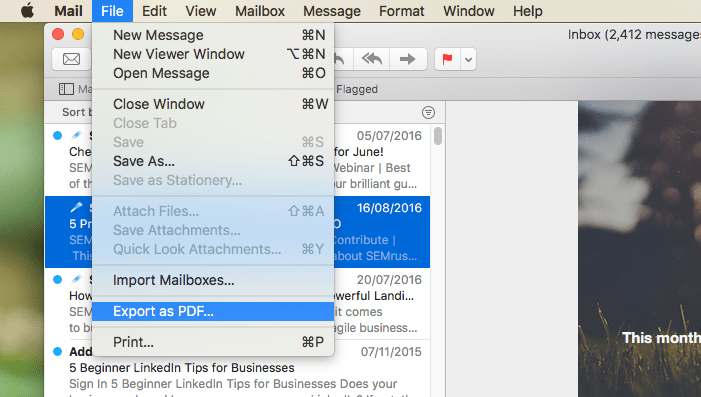The height and width of the screenshot is (397, 701).
Task: Select Close Window menu entry
Action: pyautogui.click(x=213, y=104)
